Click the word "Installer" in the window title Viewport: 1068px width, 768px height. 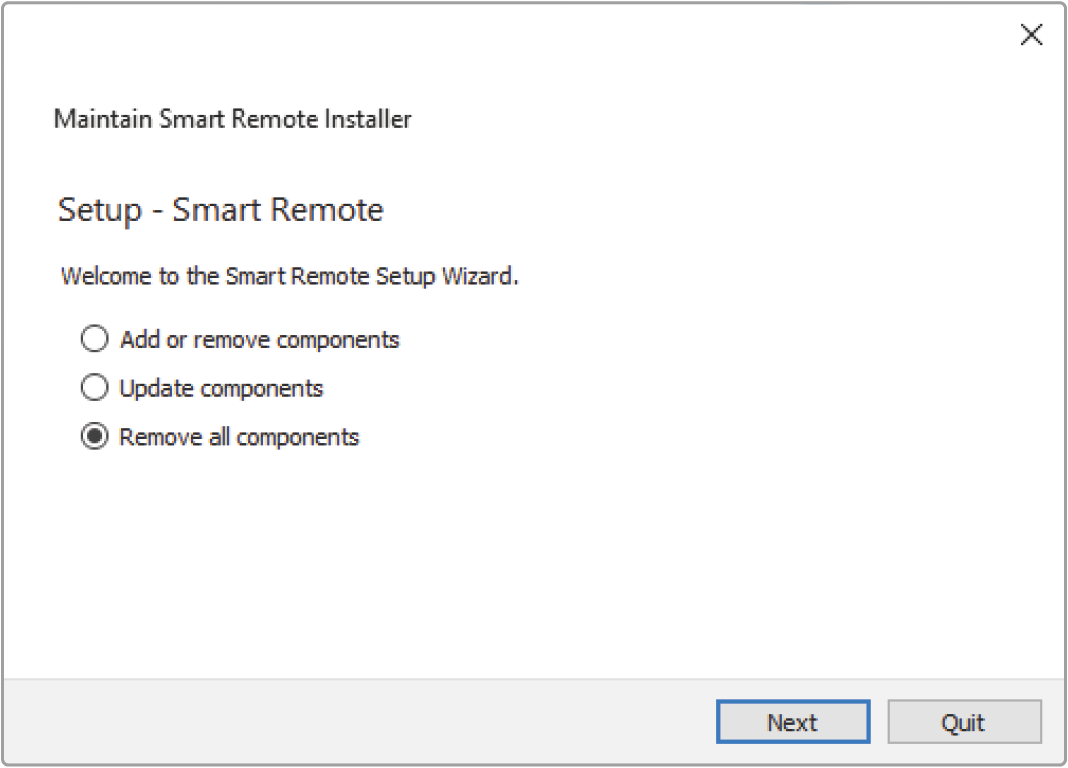pyautogui.click(x=370, y=119)
